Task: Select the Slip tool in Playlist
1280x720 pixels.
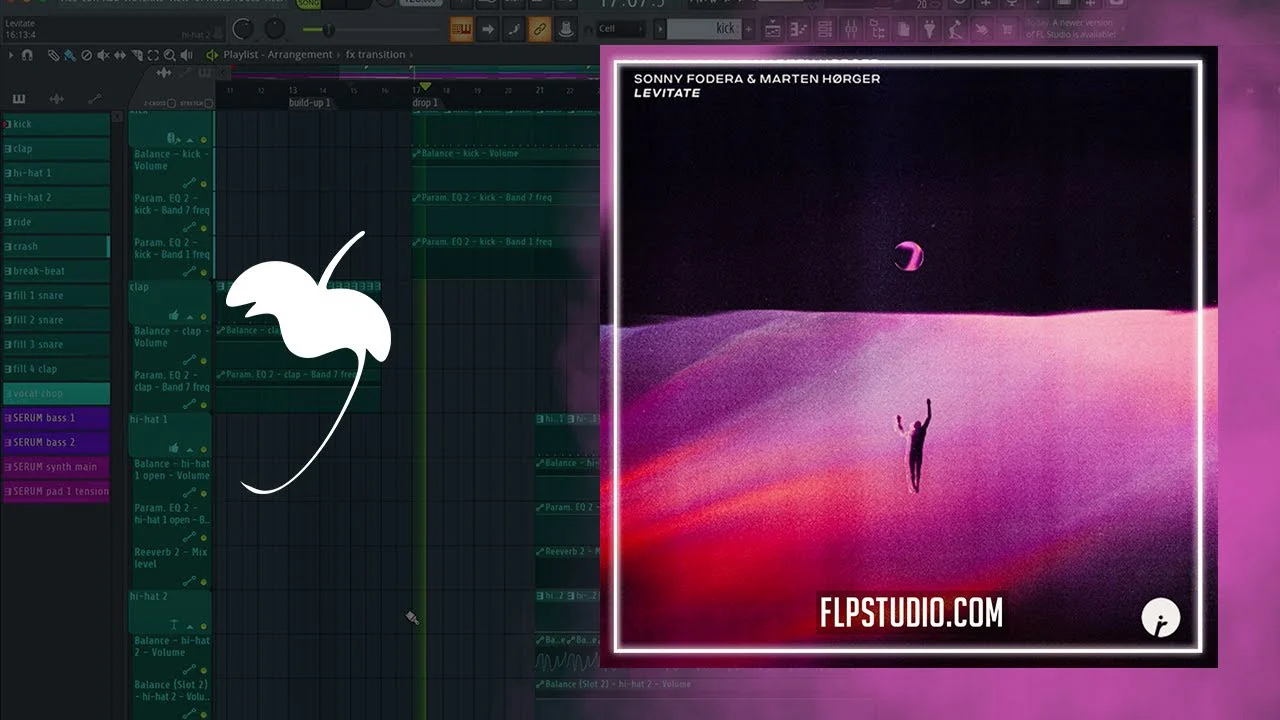Action: click(119, 55)
